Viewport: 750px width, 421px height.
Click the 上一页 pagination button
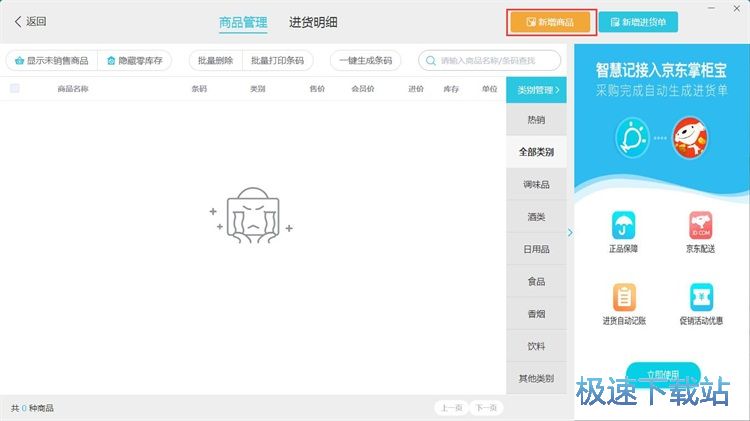(452, 408)
